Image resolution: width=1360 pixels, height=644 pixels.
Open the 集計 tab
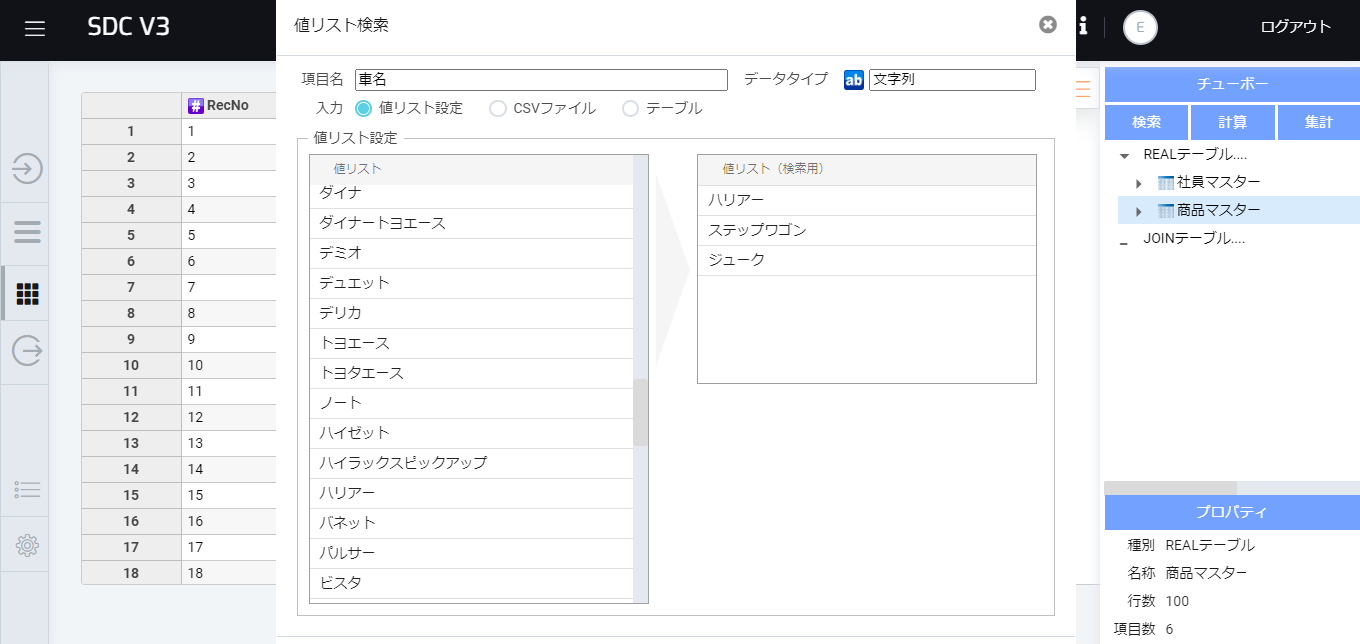coord(1318,121)
